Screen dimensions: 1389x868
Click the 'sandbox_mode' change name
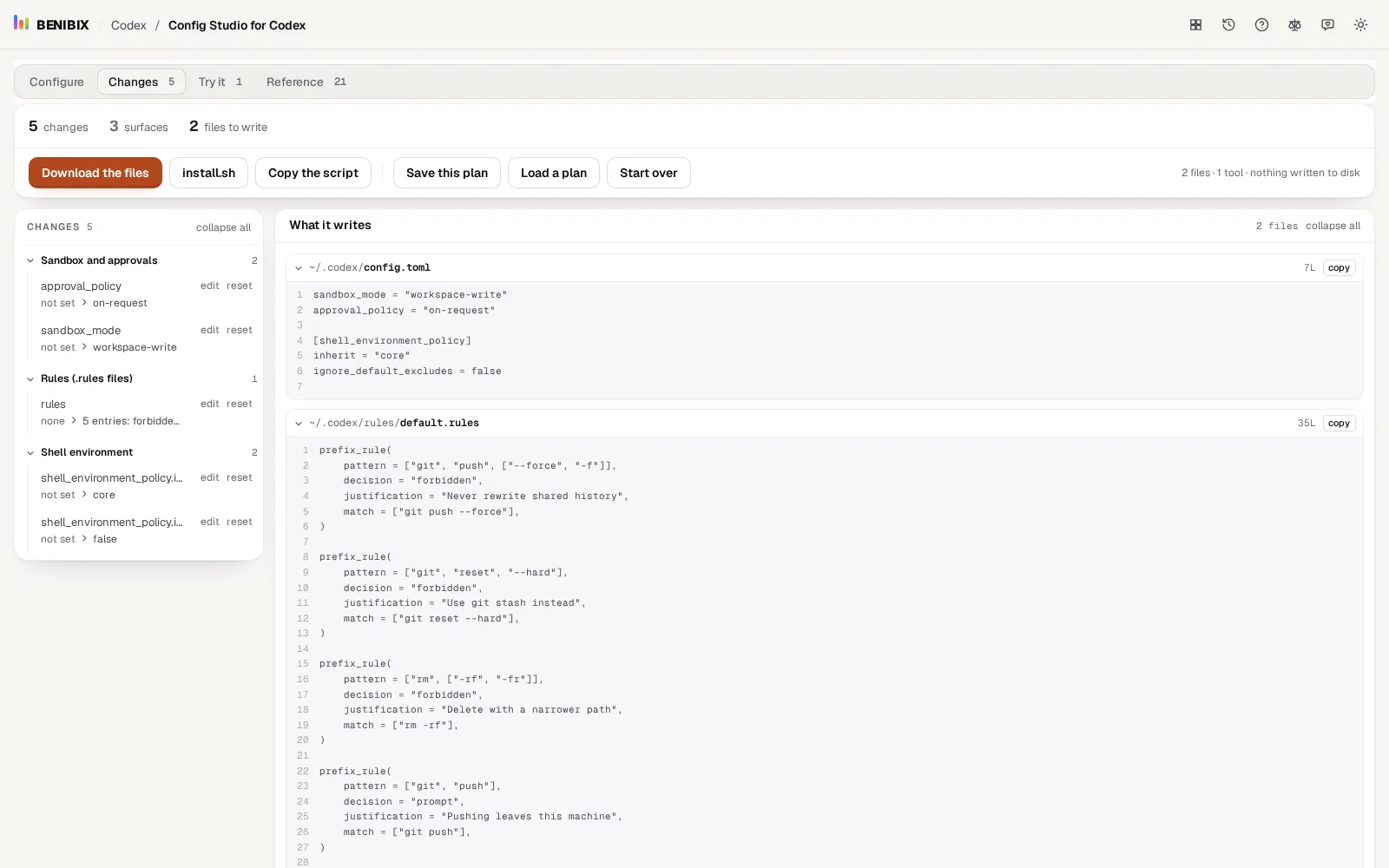coord(81,331)
